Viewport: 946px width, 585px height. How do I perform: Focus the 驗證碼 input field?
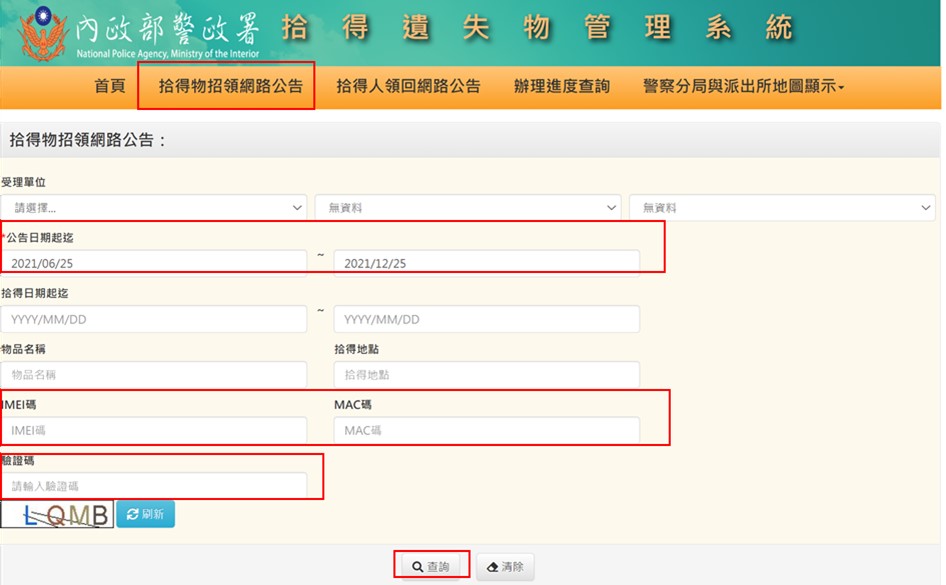click(x=154, y=485)
